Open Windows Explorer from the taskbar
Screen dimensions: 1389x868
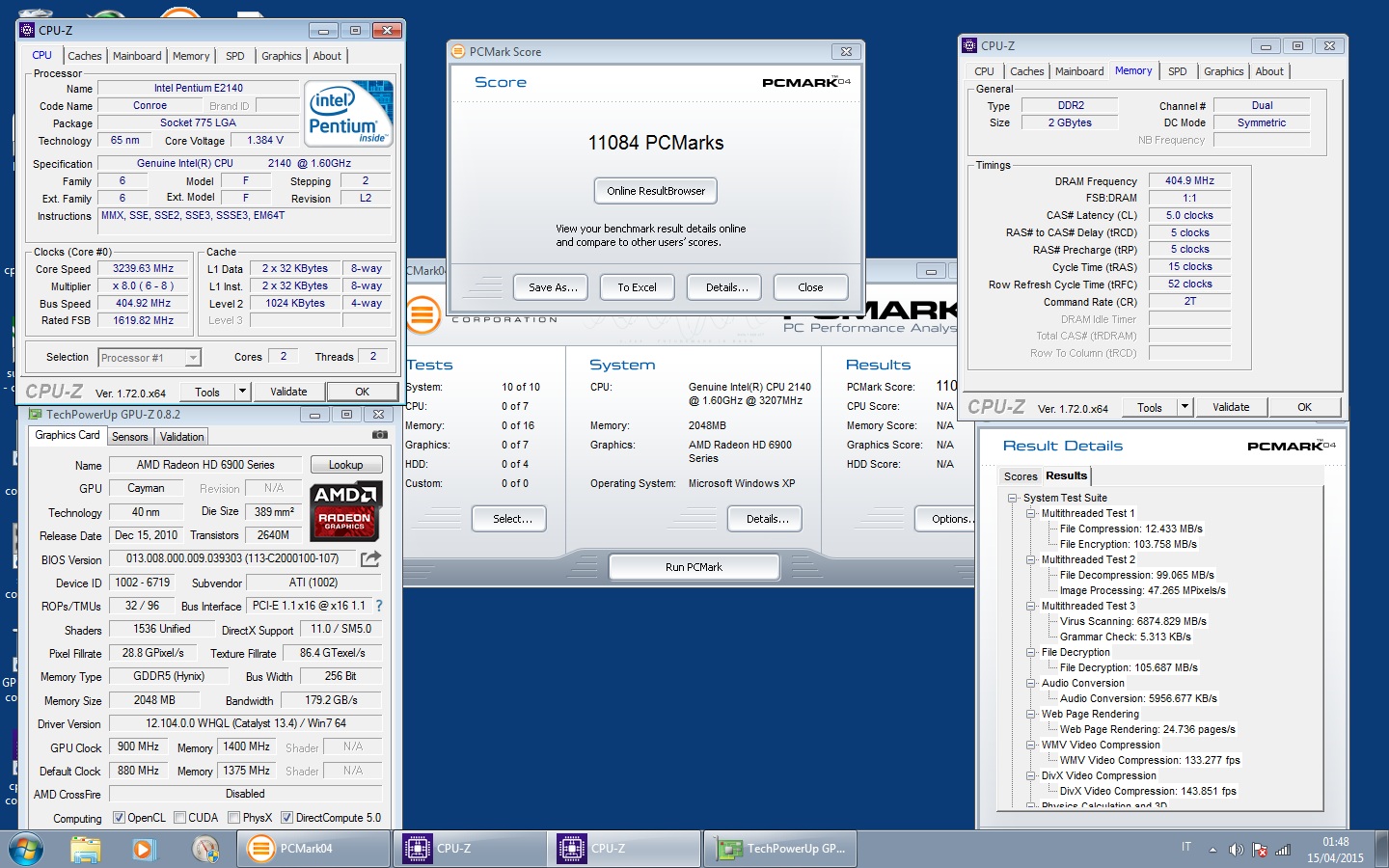(85, 849)
